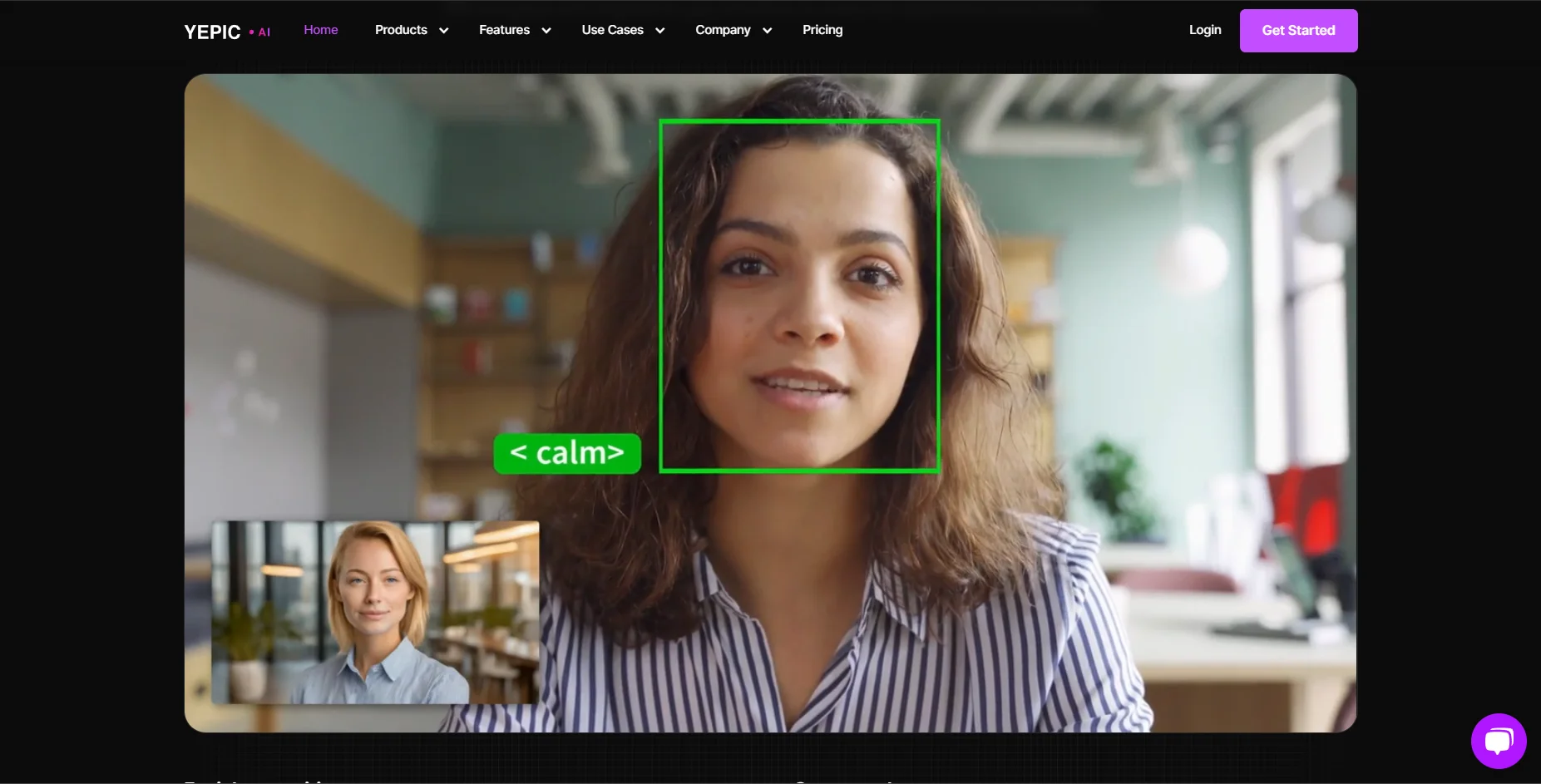Screen dimensions: 1541x784
Task: Expand the Company dropdown menu
Action: pyautogui.click(x=722, y=30)
